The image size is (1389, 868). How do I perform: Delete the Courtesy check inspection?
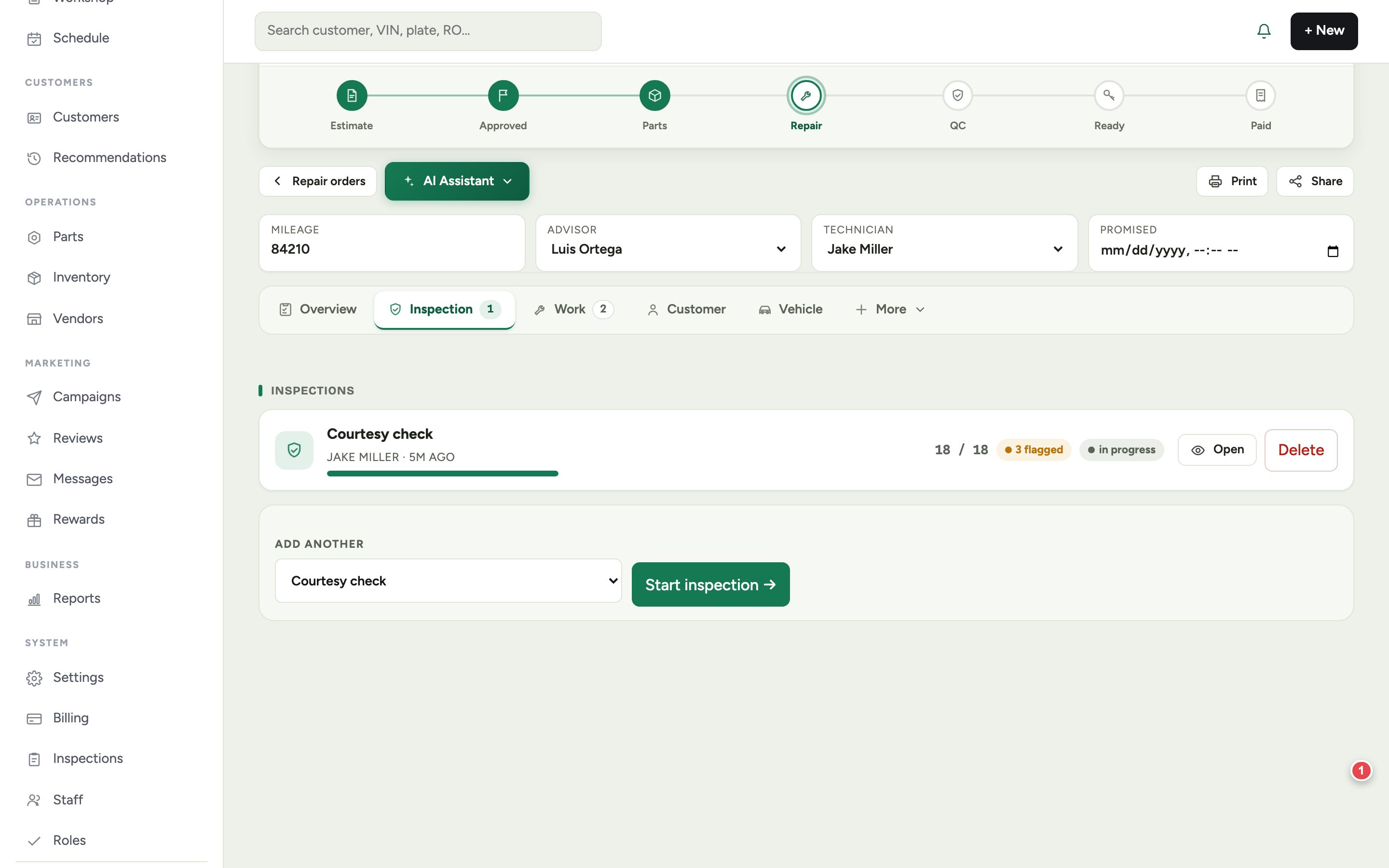1301,450
